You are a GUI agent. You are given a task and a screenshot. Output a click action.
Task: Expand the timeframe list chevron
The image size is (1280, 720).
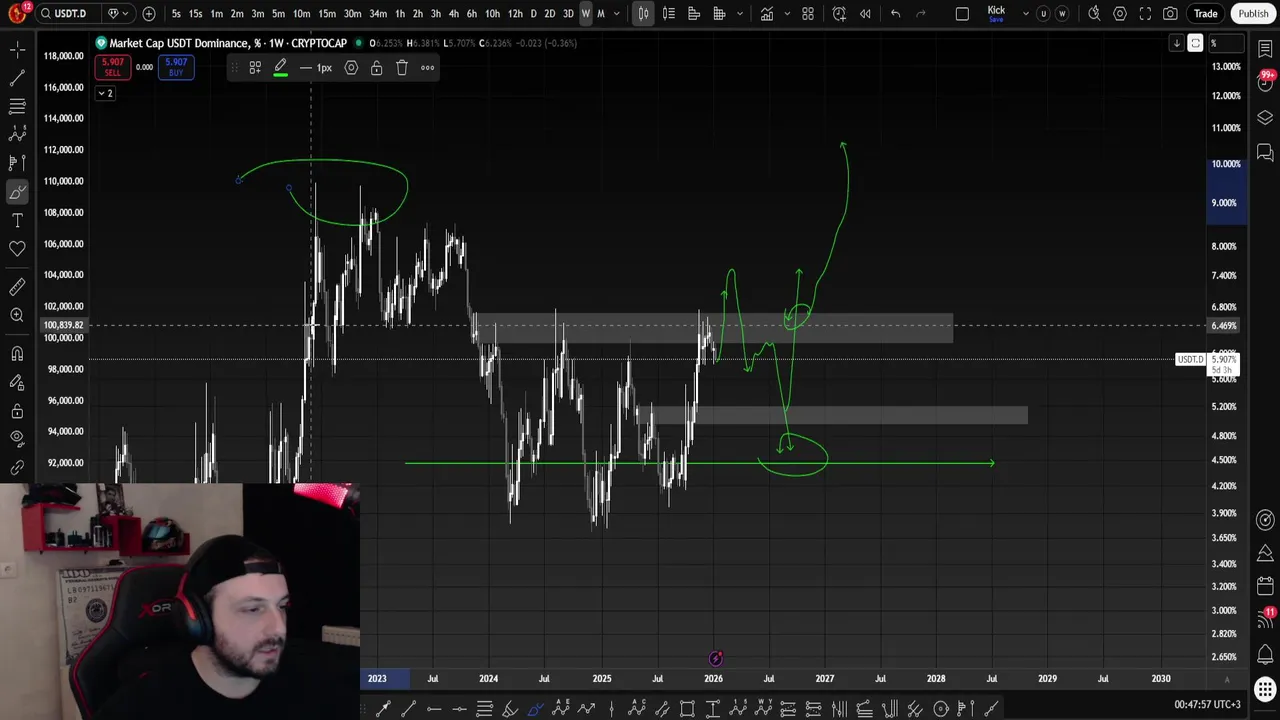pyautogui.click(x=617, y=14)
